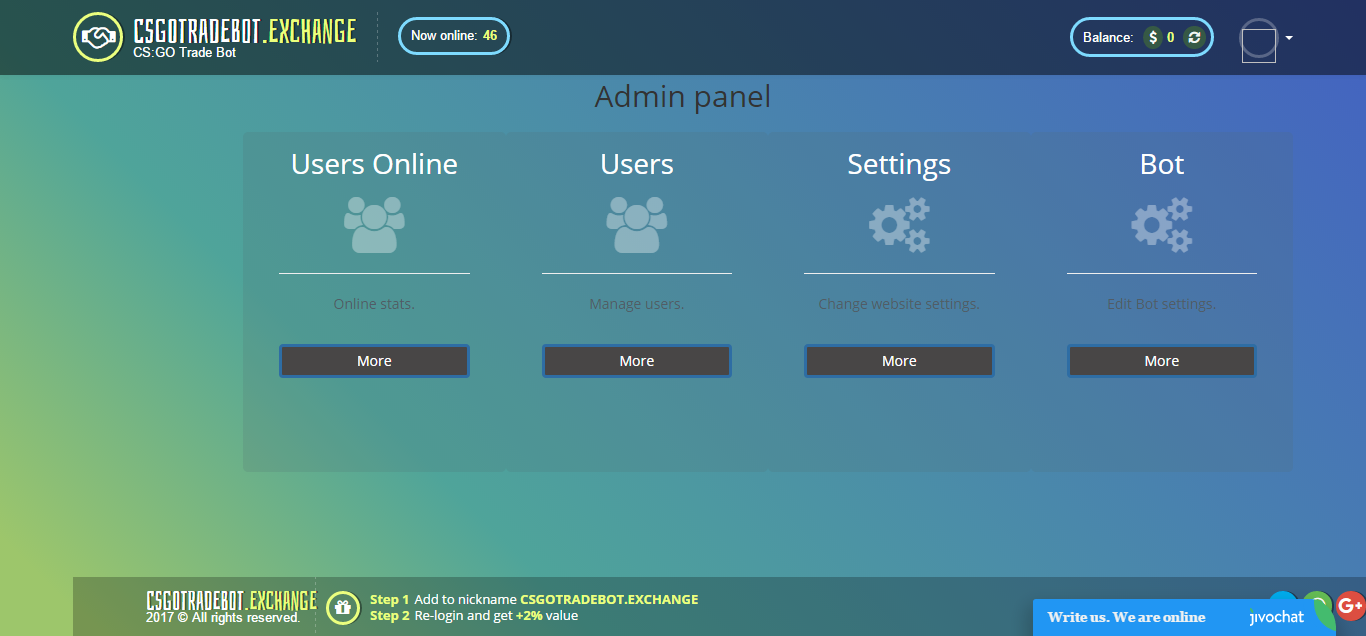
Task: Click the Bot gears icon
Action: point(1162,224)
